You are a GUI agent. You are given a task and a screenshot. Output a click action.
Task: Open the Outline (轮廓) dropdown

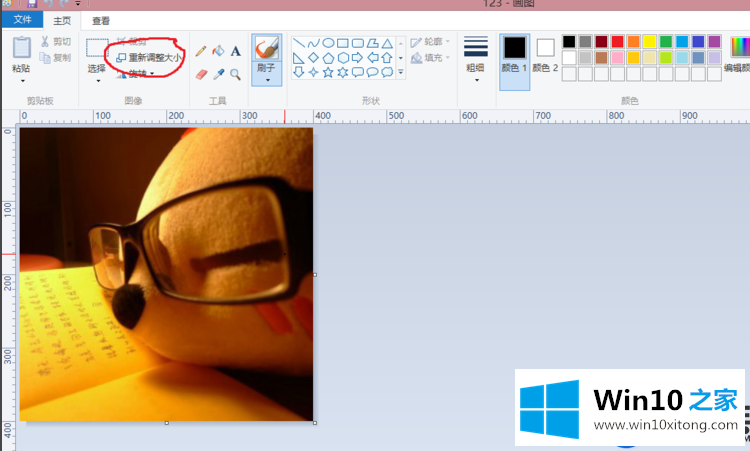coord(430,42)
